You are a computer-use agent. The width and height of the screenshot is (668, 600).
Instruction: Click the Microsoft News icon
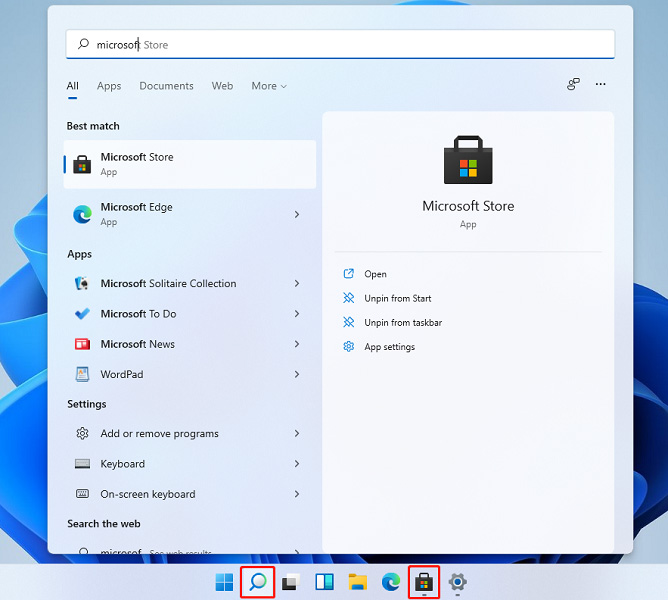click(82, 344)
